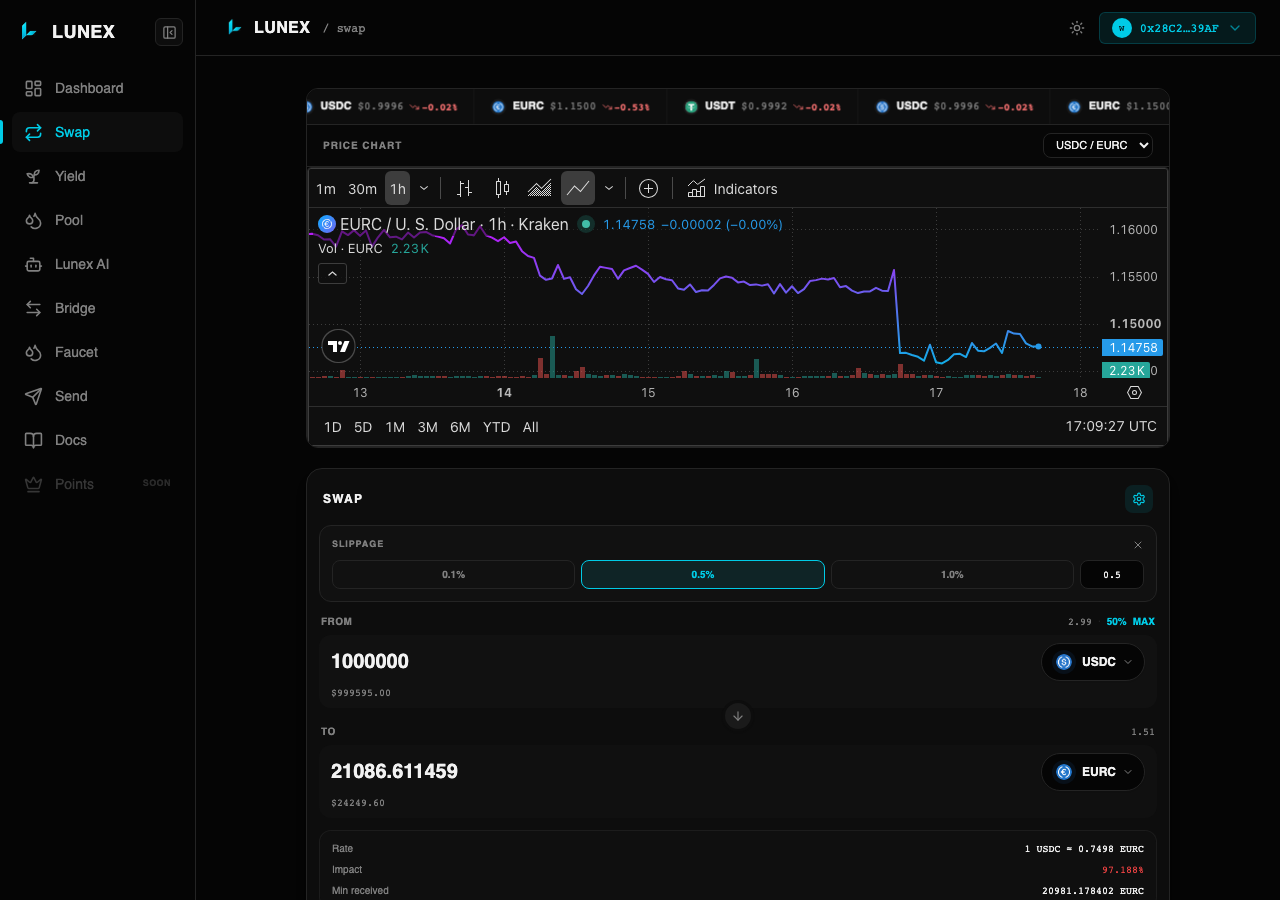The image size is (1280, 900).
Task: Click the USDT ticker in price strip
Action: tap(761, 106)
